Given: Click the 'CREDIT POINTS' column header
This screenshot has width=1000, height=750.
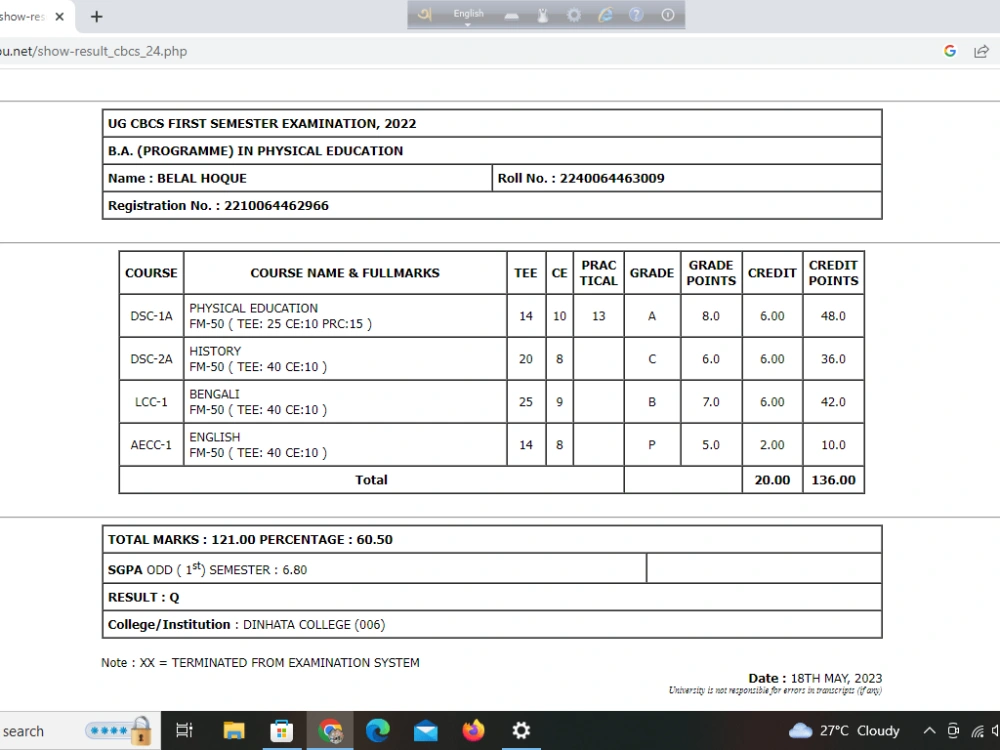Looking at the screenshot, I should (834, 273).
